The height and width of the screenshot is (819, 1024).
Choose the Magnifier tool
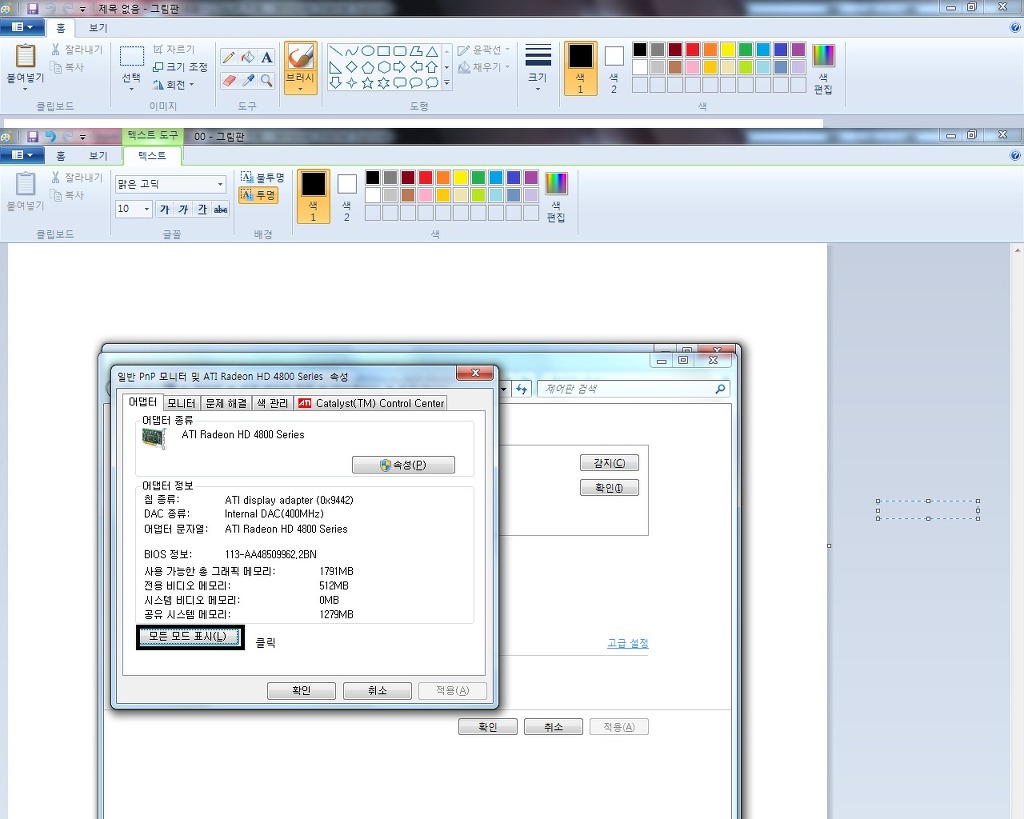pos(266,80)
